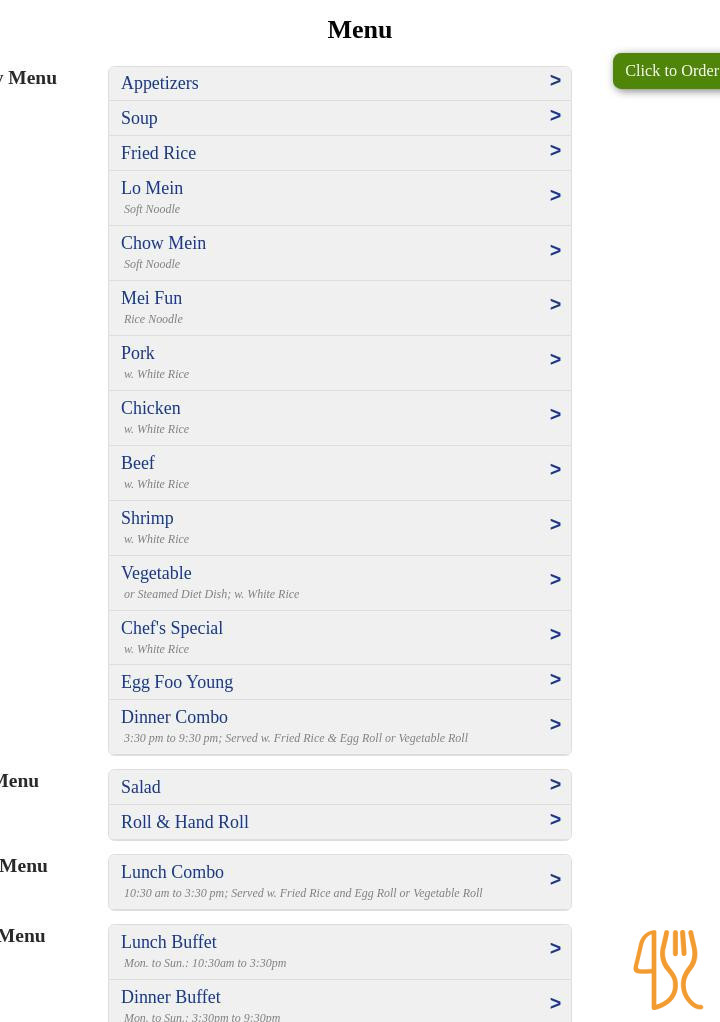The height and width of the screenshot is (1022, 720).
Task: Open the Chow Mein soft noodle section
Action: 339,254
